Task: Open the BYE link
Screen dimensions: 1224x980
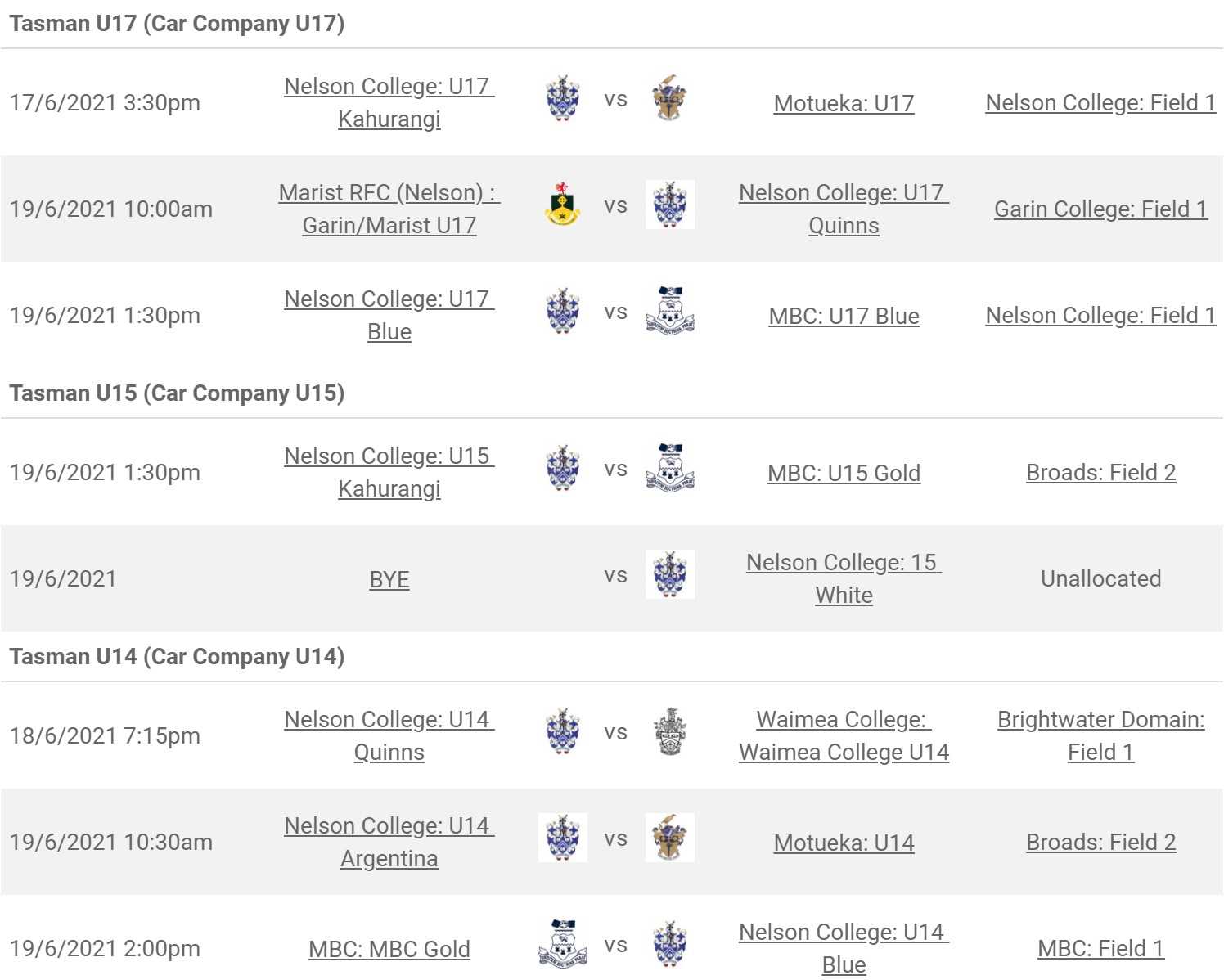Action: click(389, 580)
